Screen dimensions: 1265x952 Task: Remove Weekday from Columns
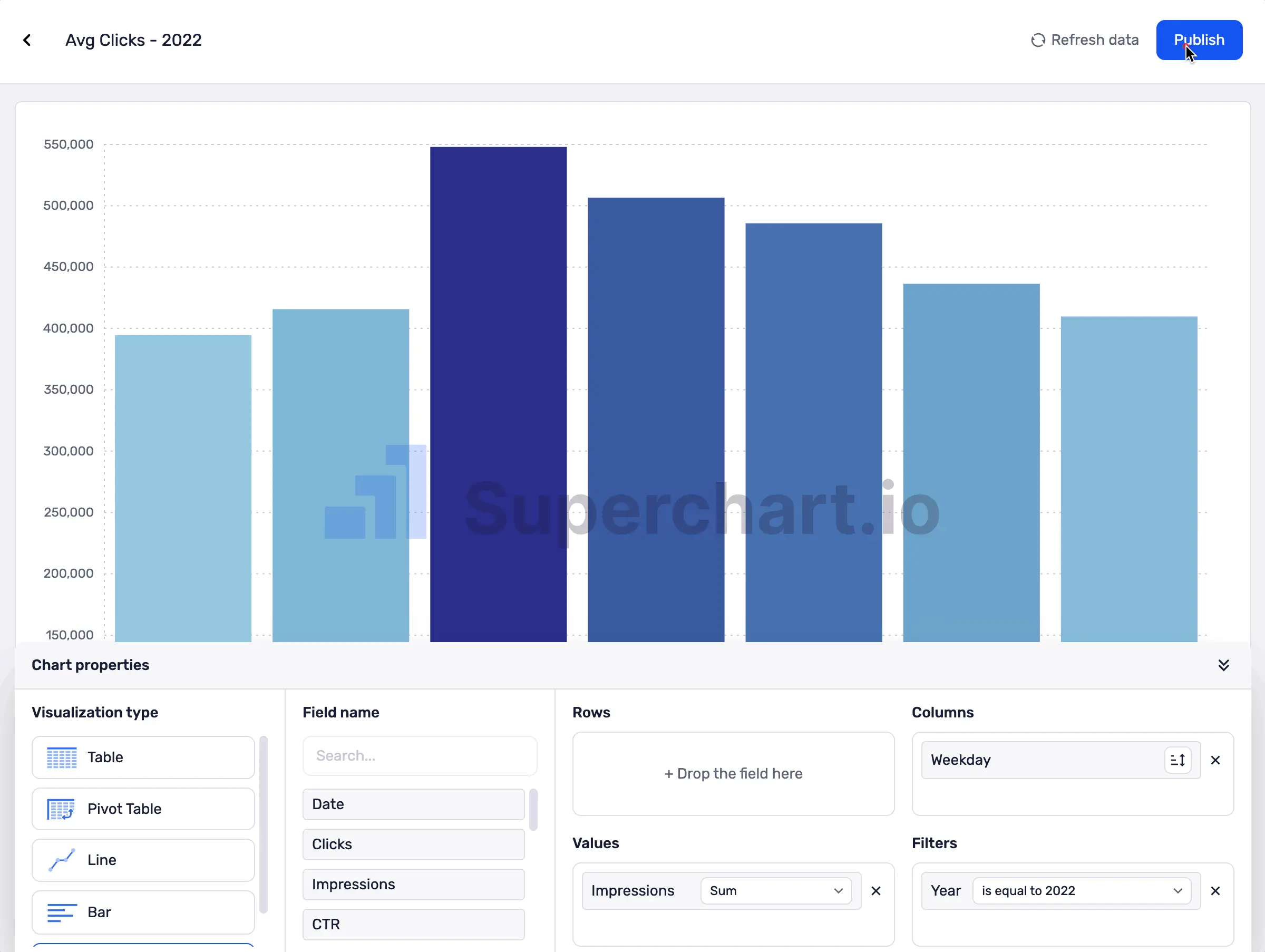point(1215,760)
